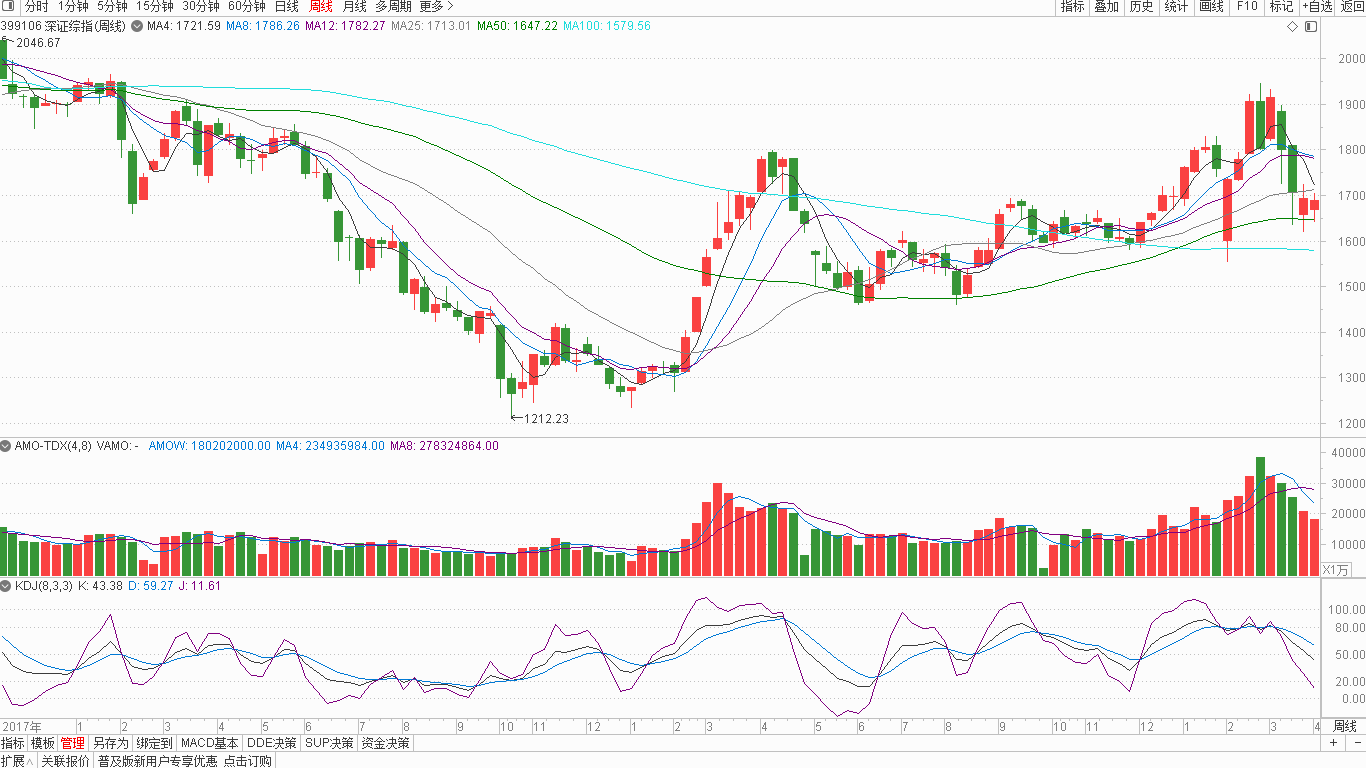Click 另存为 save-as option

click(110, 743)
